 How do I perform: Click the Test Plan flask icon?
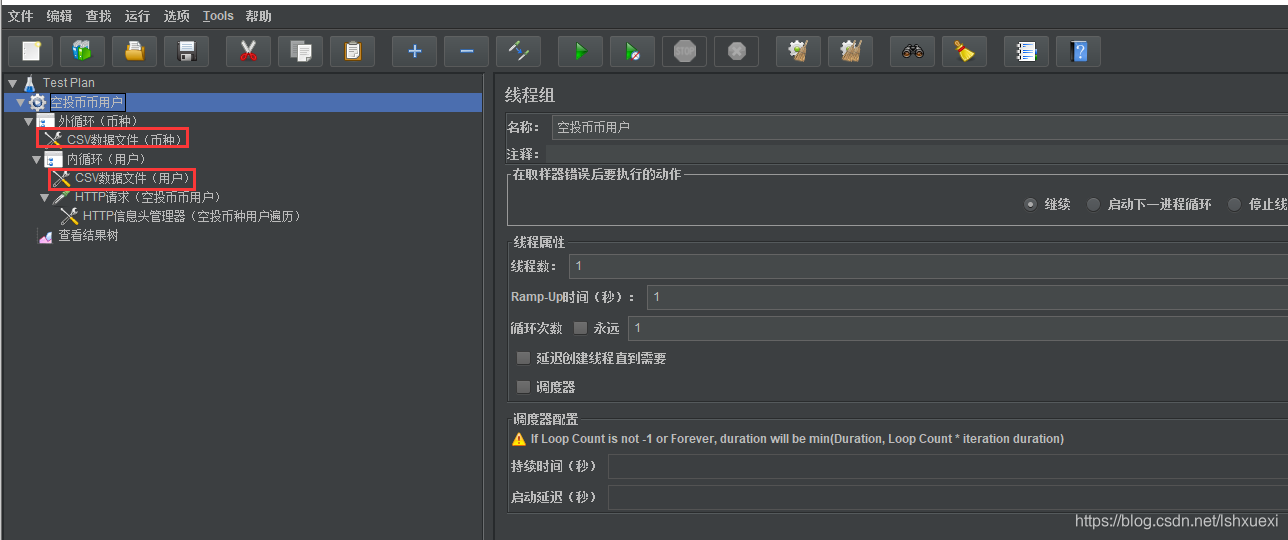click(x=29, y=83)
